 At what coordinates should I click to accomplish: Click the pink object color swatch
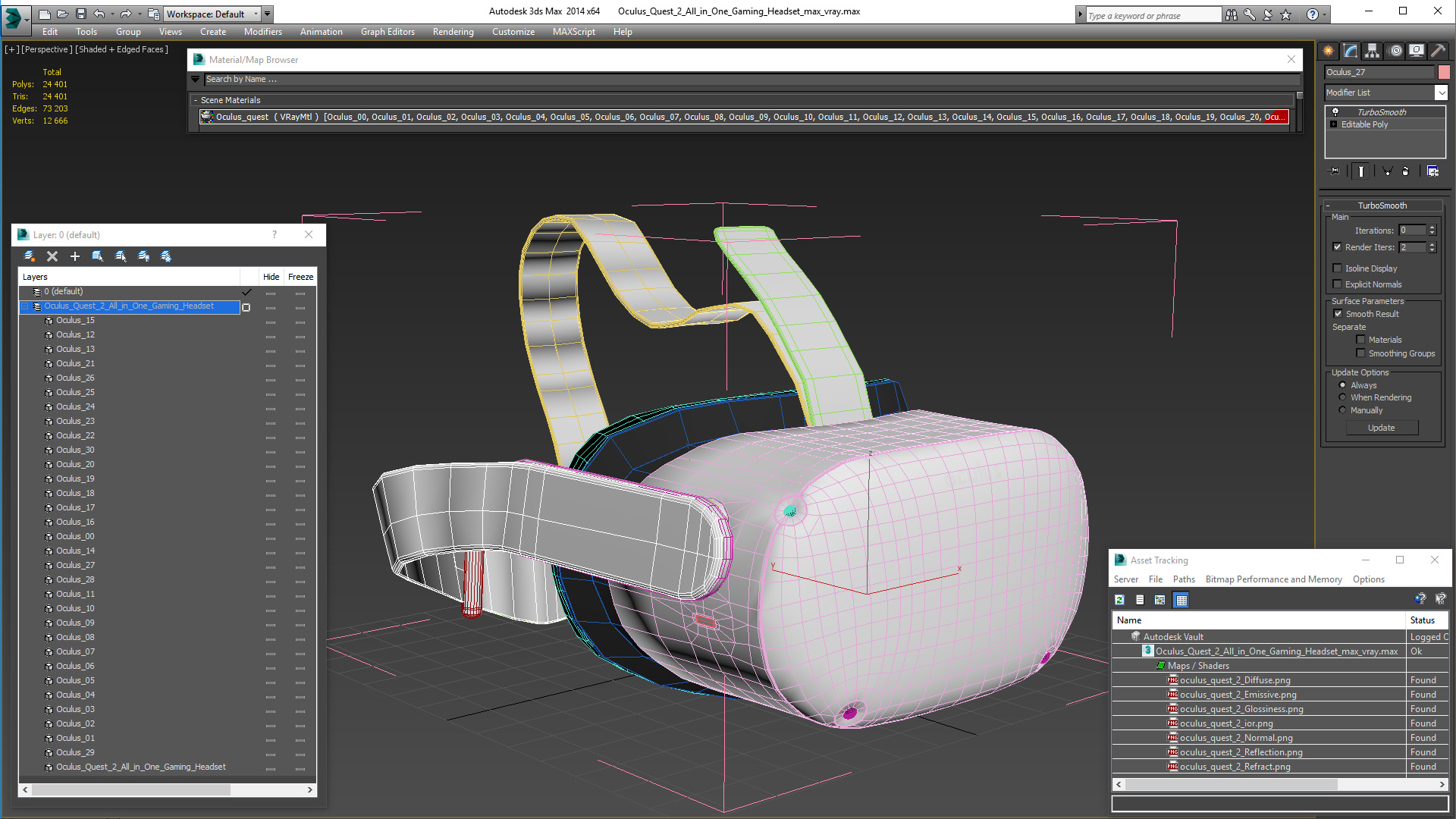[1444, 72]
